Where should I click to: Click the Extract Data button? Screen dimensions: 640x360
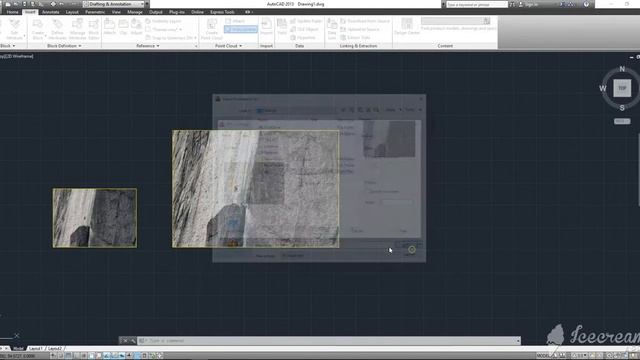point(355,38)
